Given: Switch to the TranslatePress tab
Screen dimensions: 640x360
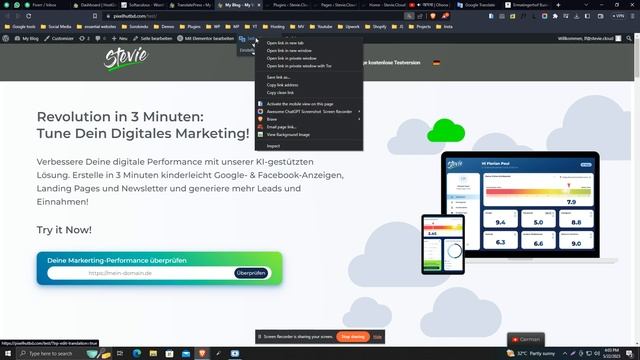Looking at the screenshot, I should pyautogui.click(x=191, y=5).
